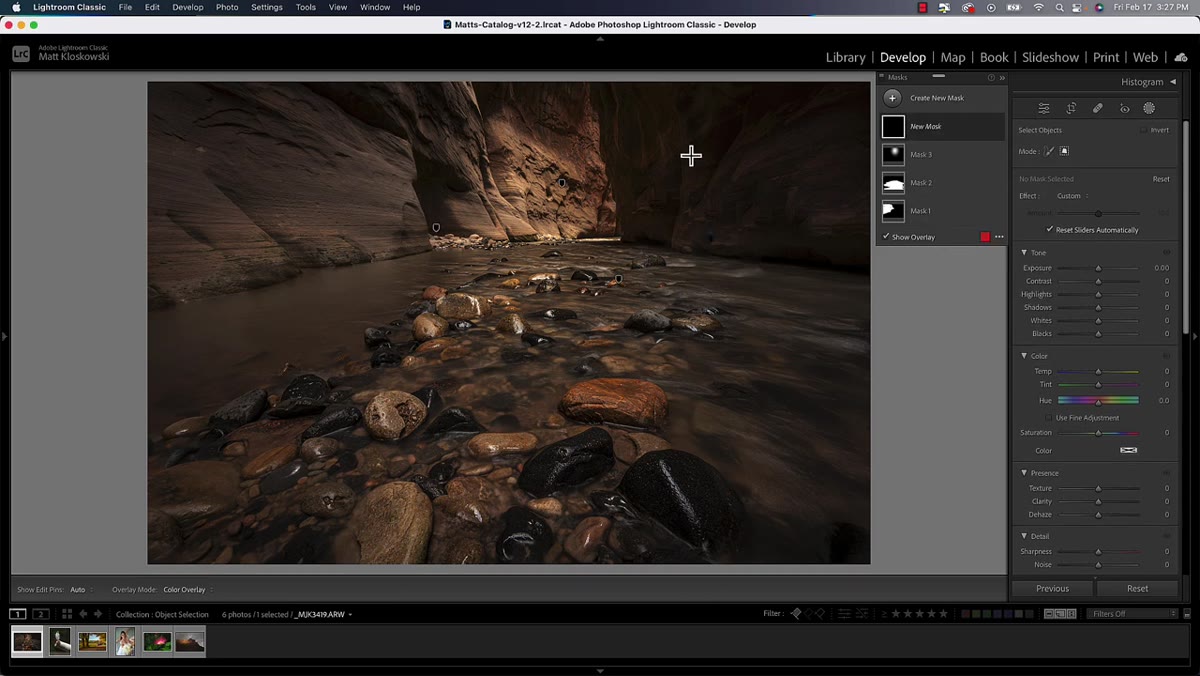Select the Masking circle tool icon
1200x676 pixels.
click(x=1149, y=108)
